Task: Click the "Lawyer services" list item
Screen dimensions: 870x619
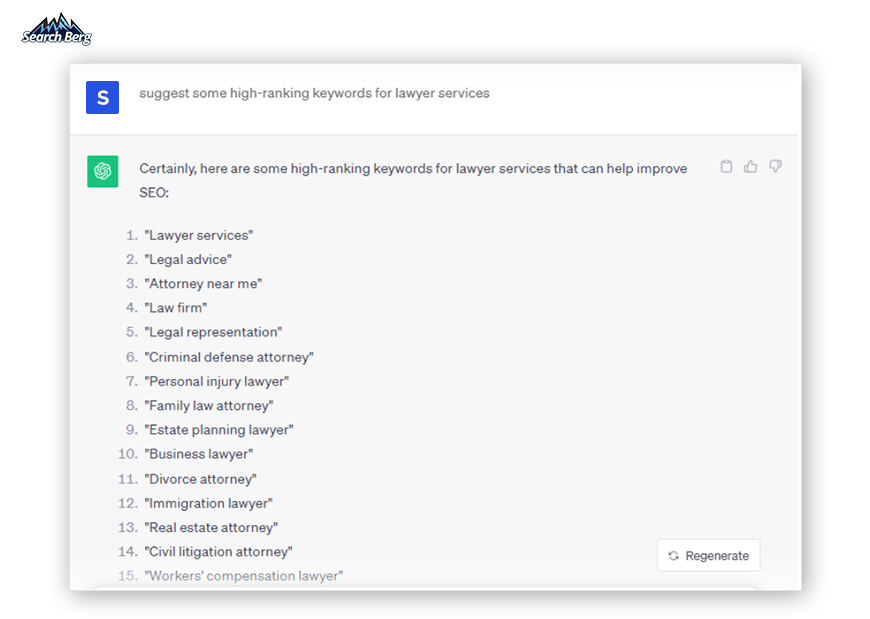Action: (x=199, y=235)
